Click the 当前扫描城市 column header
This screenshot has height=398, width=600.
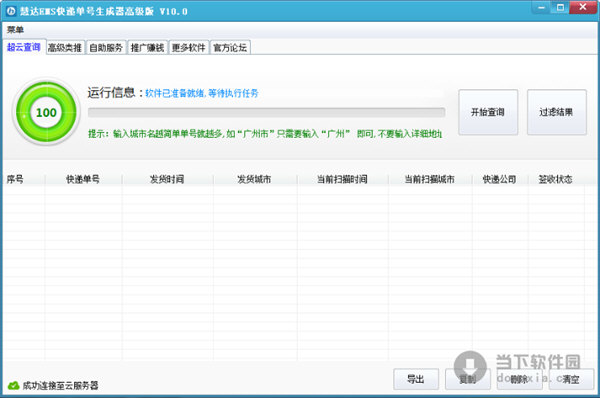pyautogui.click(x=430, y=179)
